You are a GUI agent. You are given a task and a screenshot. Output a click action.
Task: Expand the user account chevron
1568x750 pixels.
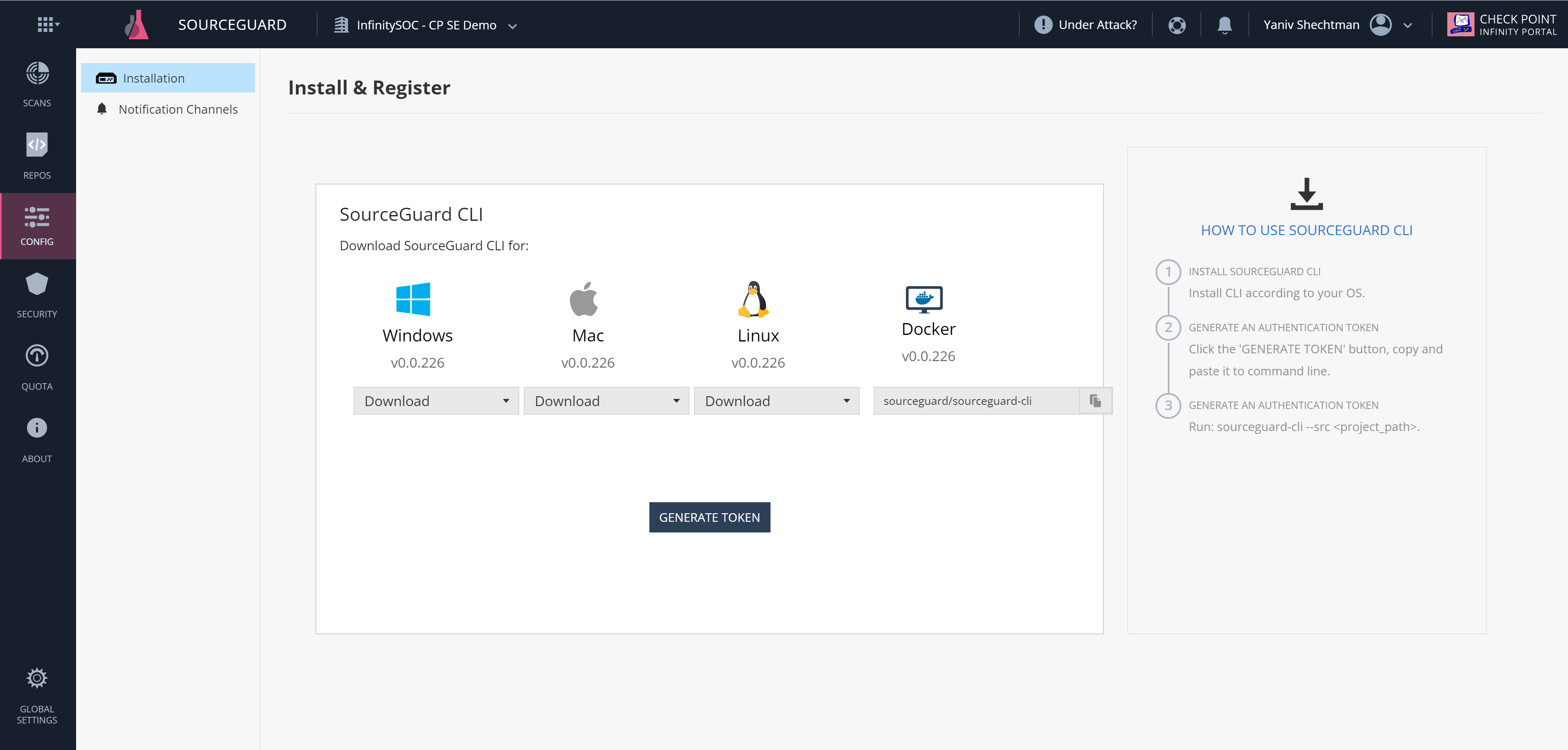click(1407, 25)
